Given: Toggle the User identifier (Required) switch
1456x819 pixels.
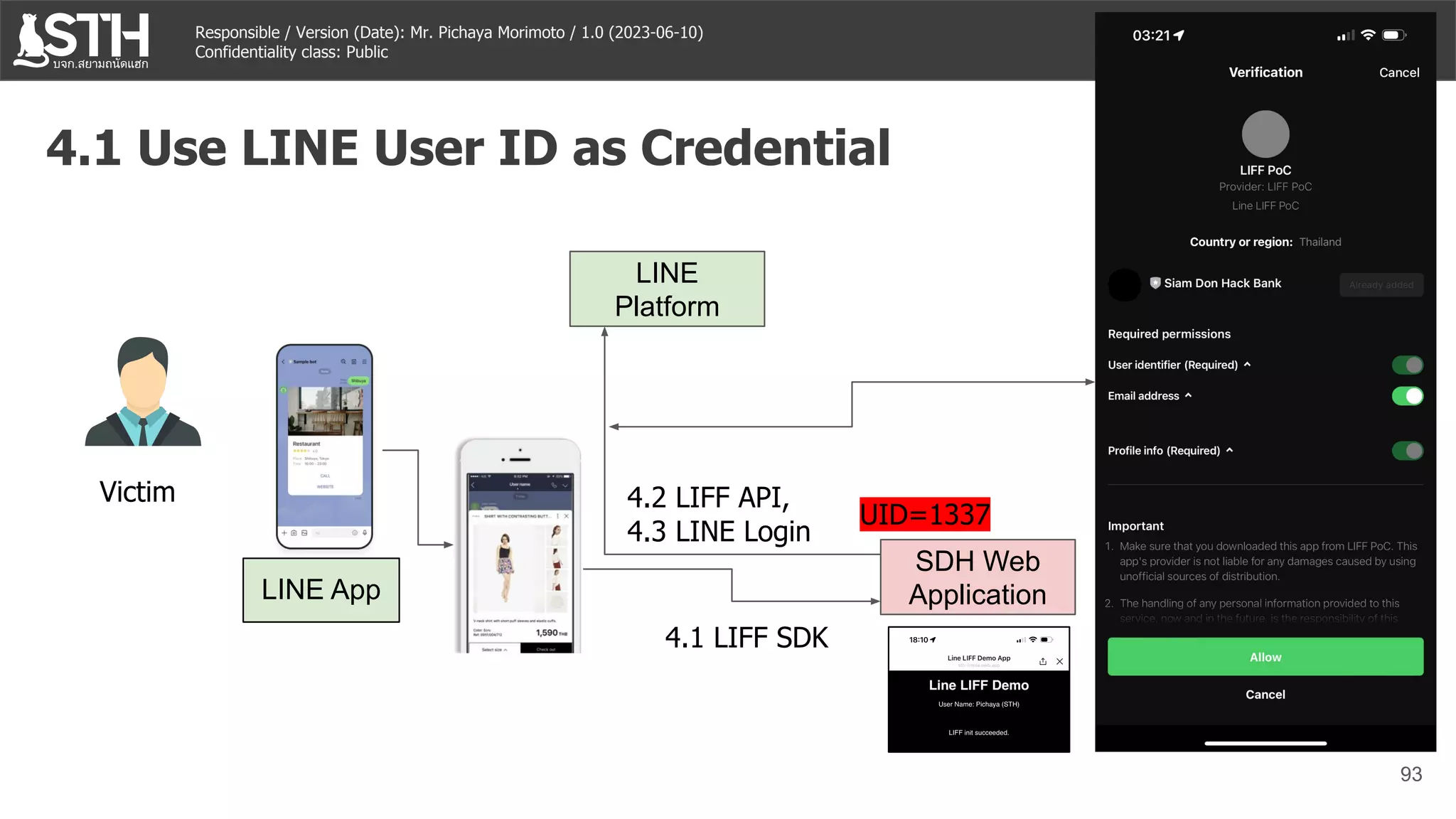Looking at the screenshot, I should pyautogui.click(x=1407, y=365).
